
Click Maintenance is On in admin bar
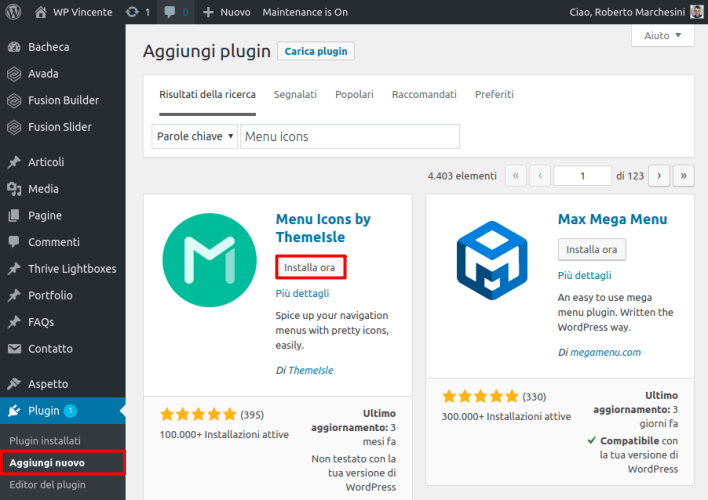click(x=305, y=12)
